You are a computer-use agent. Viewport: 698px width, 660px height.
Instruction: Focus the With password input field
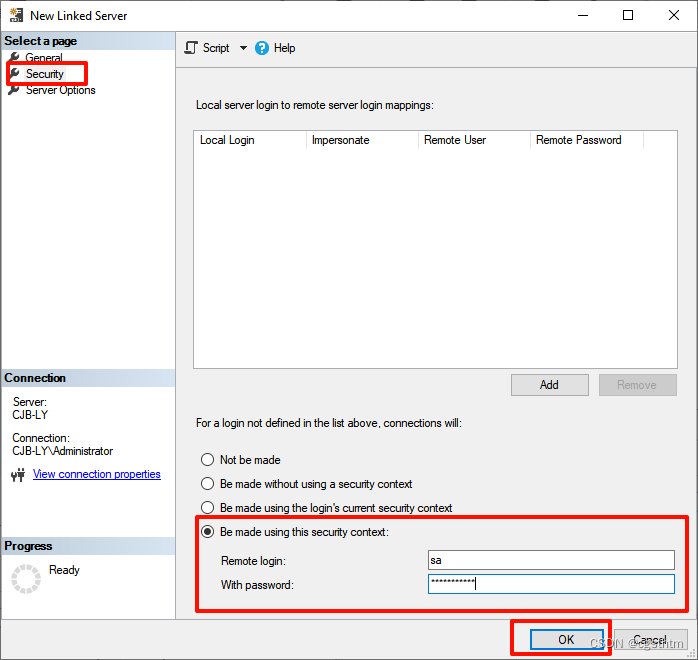point(551,584)
